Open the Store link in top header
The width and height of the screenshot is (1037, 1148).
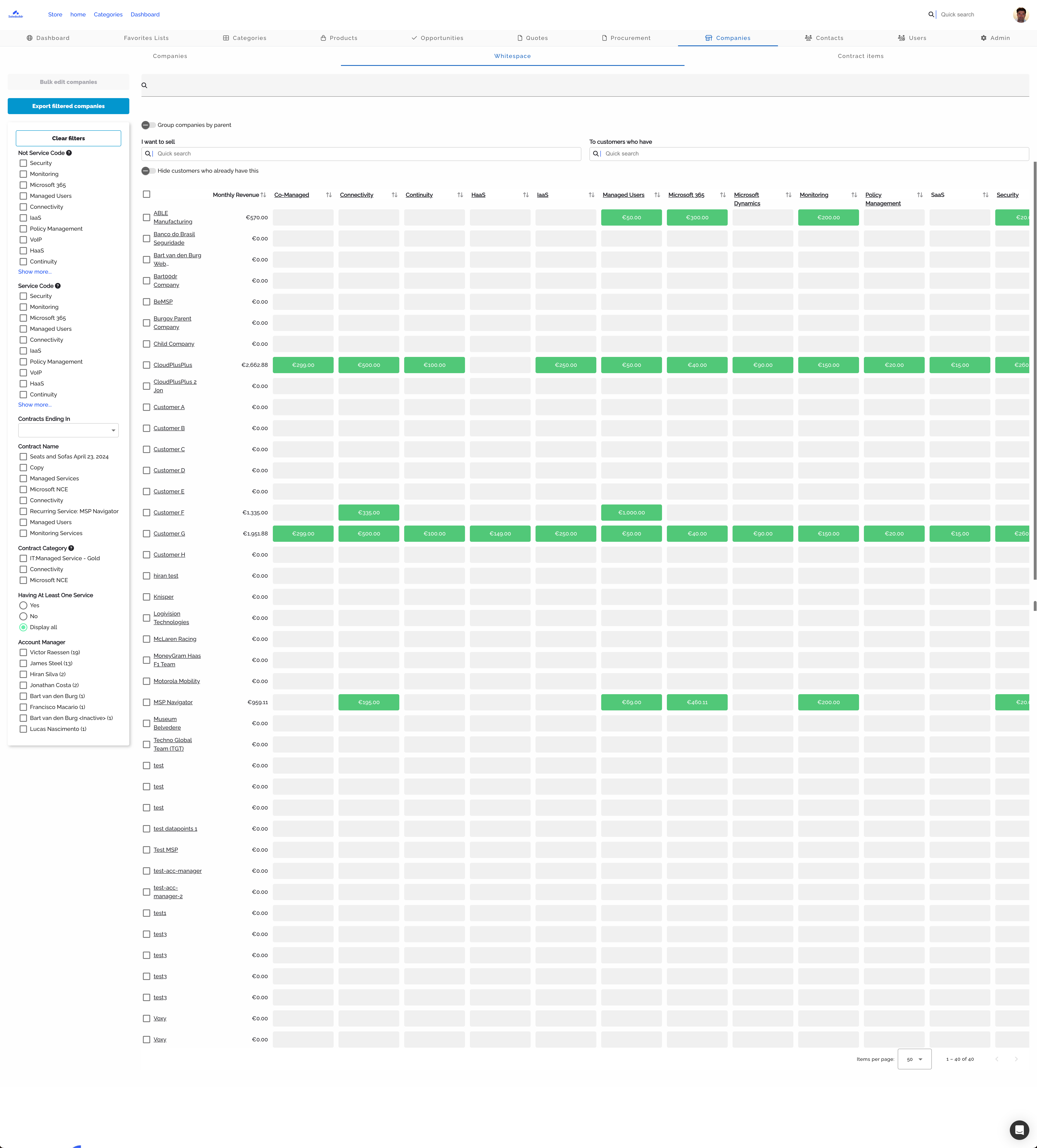tap(55, 15)
